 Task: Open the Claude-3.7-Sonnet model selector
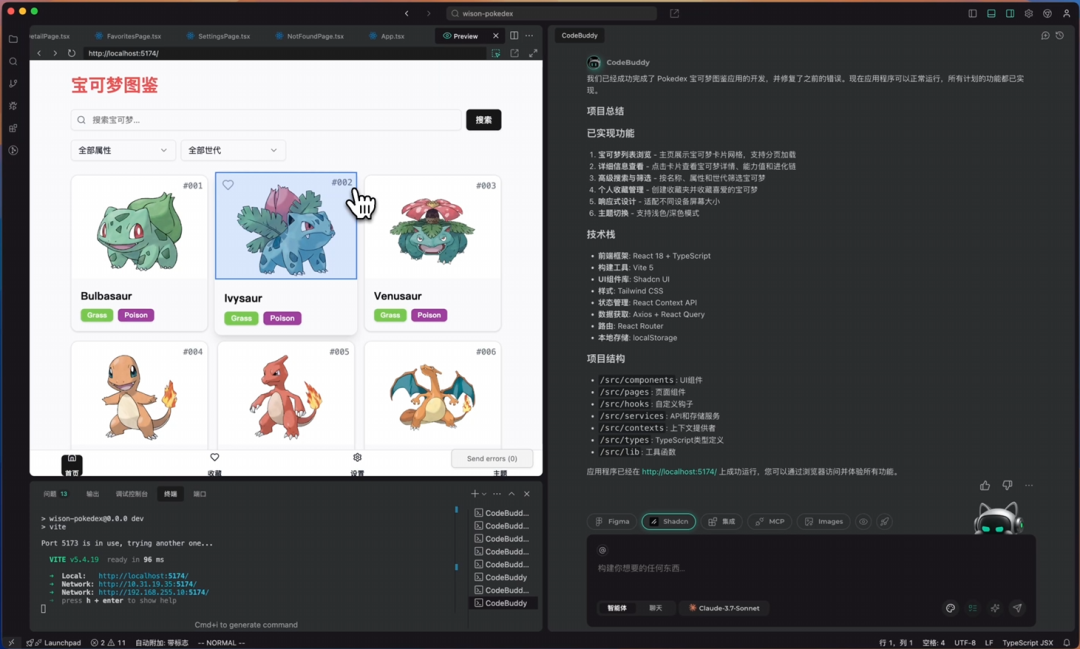pos(724,608)
